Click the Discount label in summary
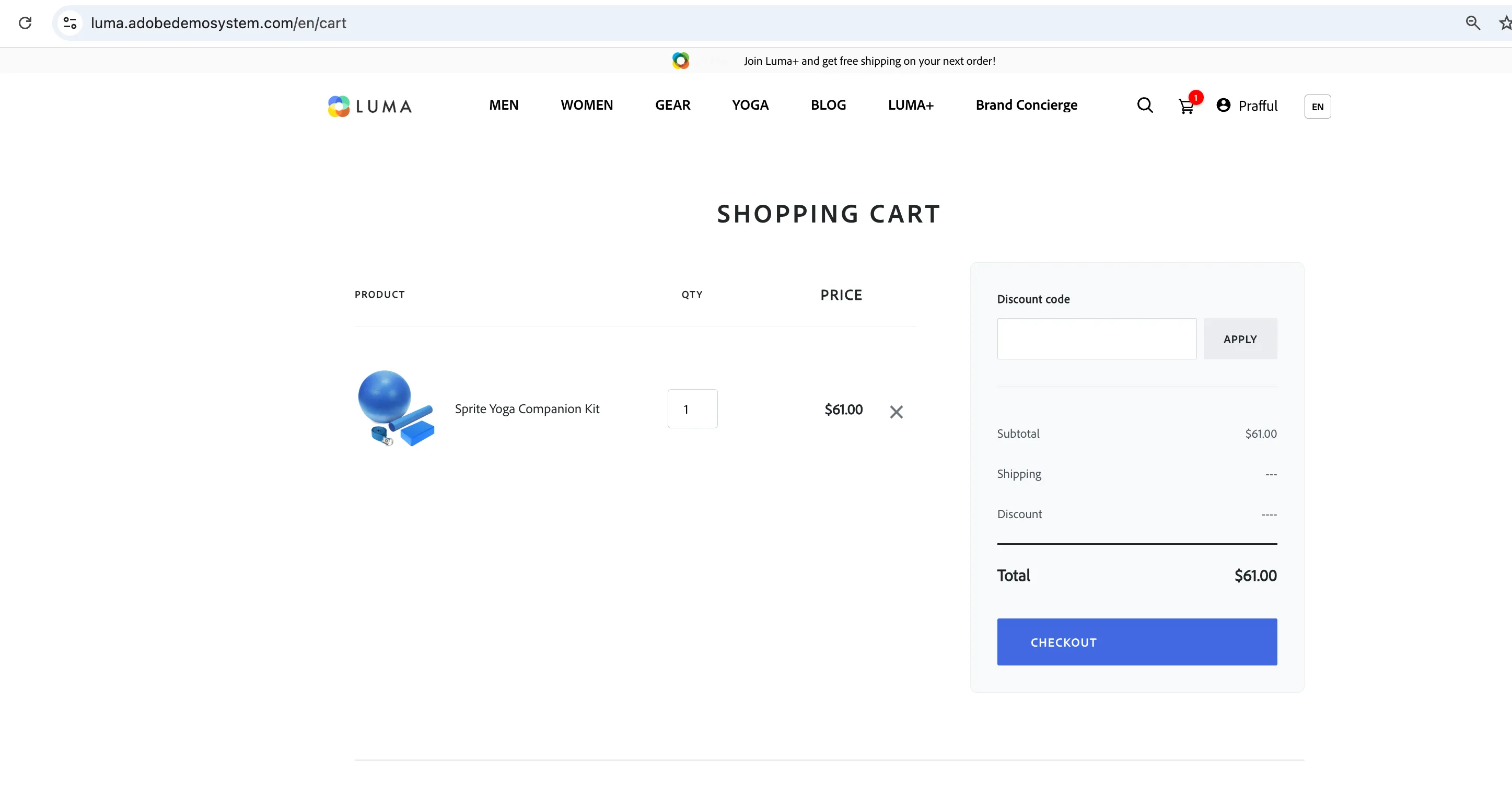This screenshot has width=1512, height=795. [x=1019, y=513]
